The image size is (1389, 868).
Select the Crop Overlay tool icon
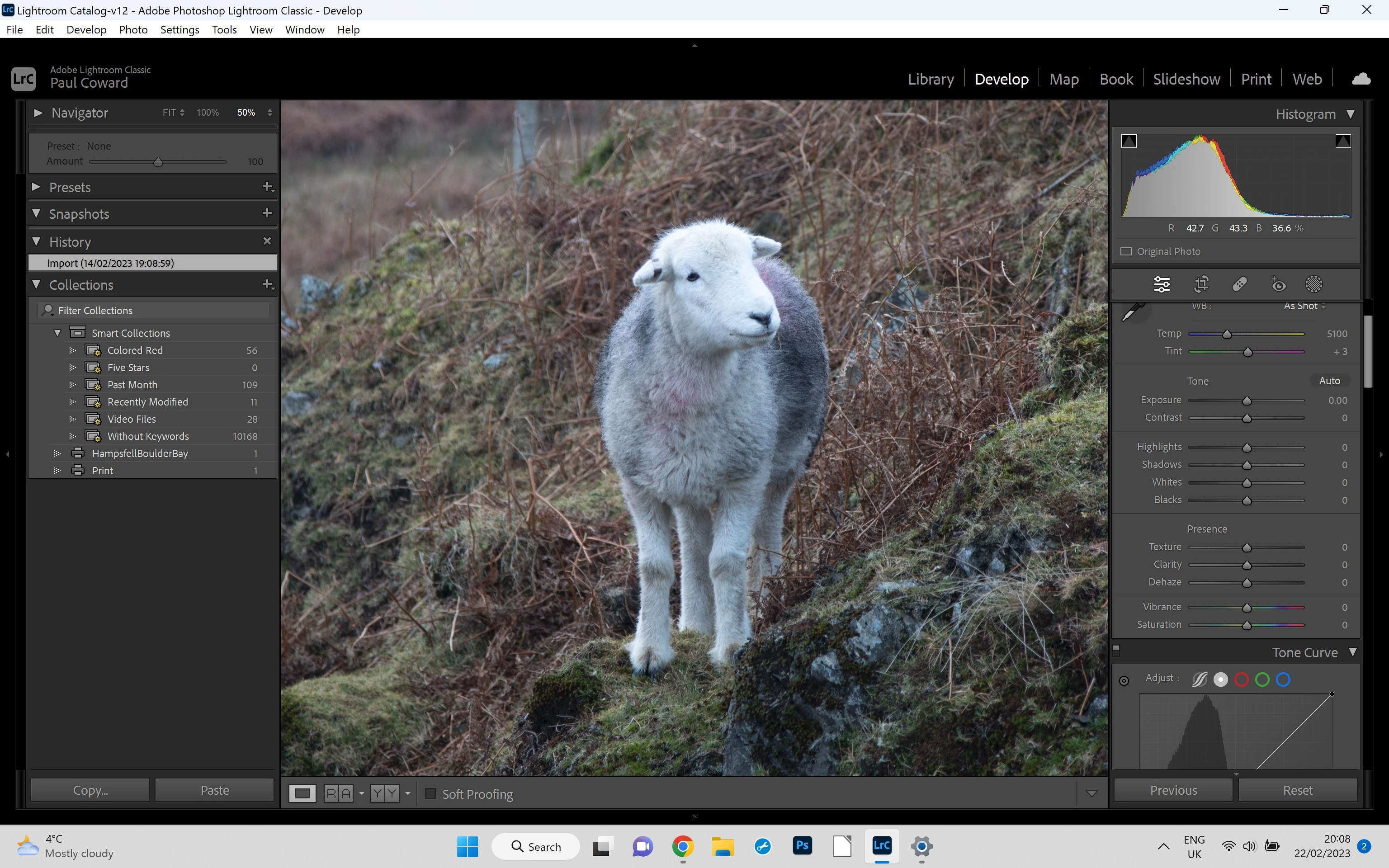(1201, 284)
